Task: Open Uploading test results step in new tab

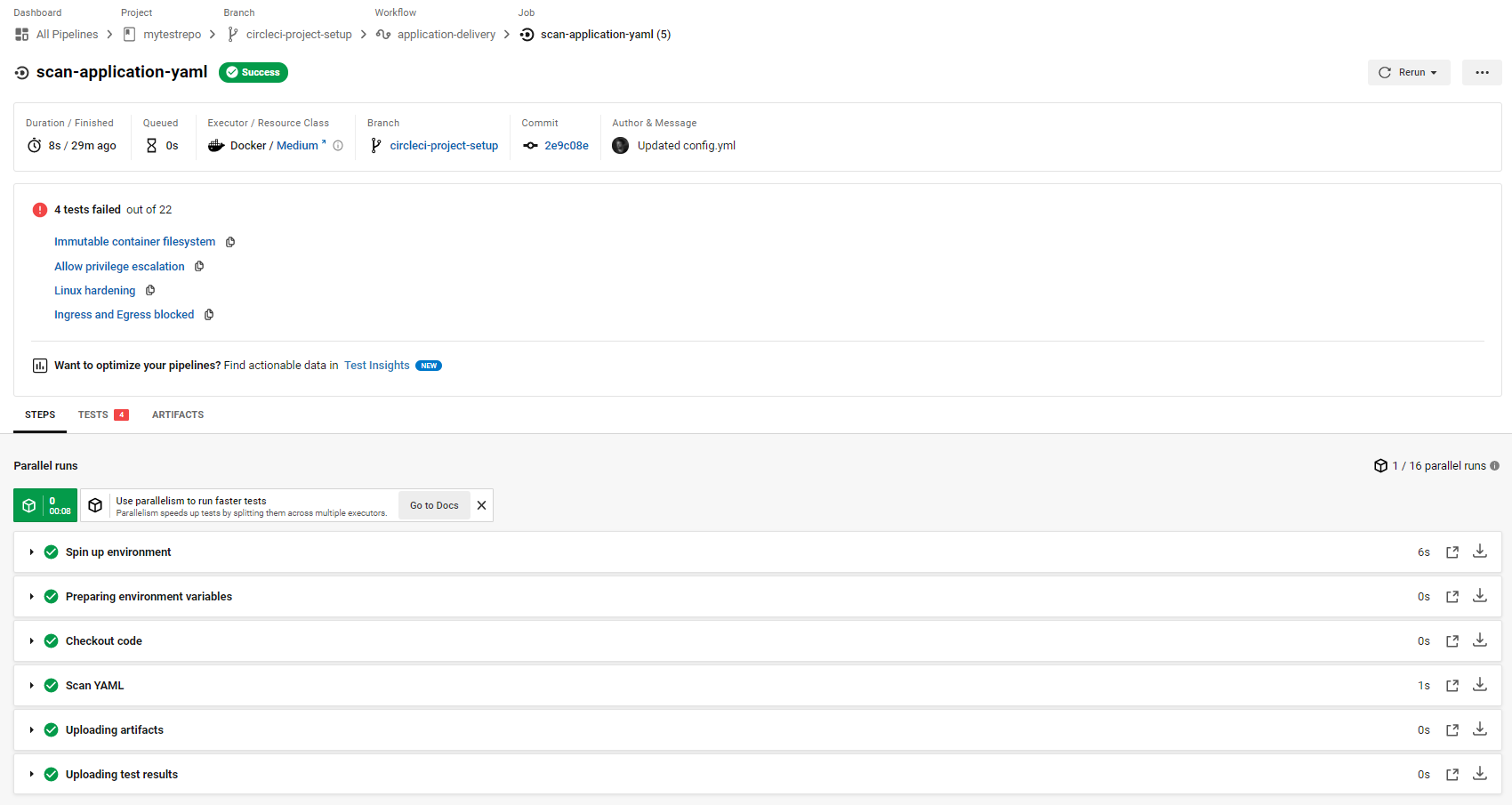Action: point(1452,775)
